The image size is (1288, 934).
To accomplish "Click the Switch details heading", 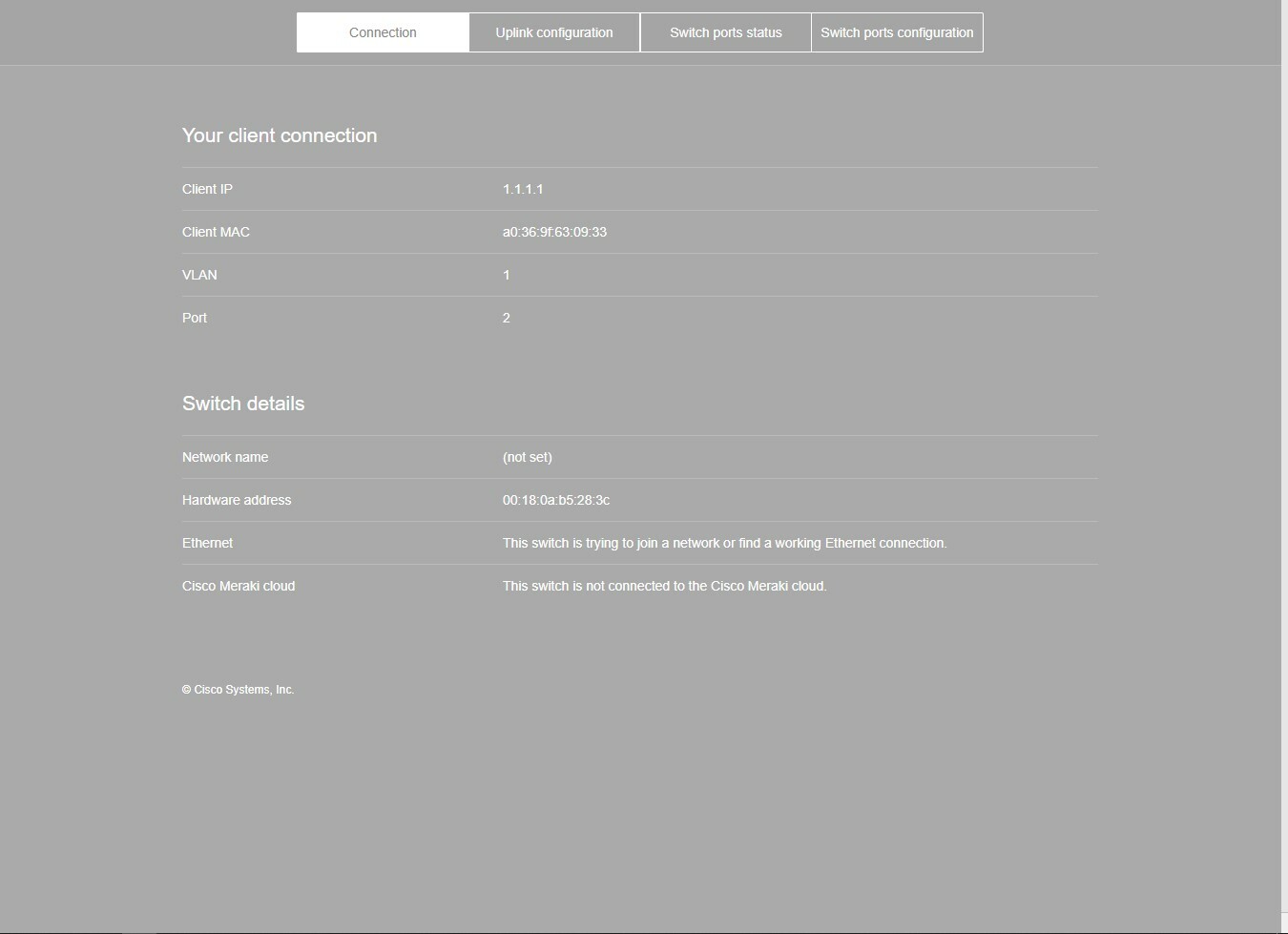I will coord(243,404).
